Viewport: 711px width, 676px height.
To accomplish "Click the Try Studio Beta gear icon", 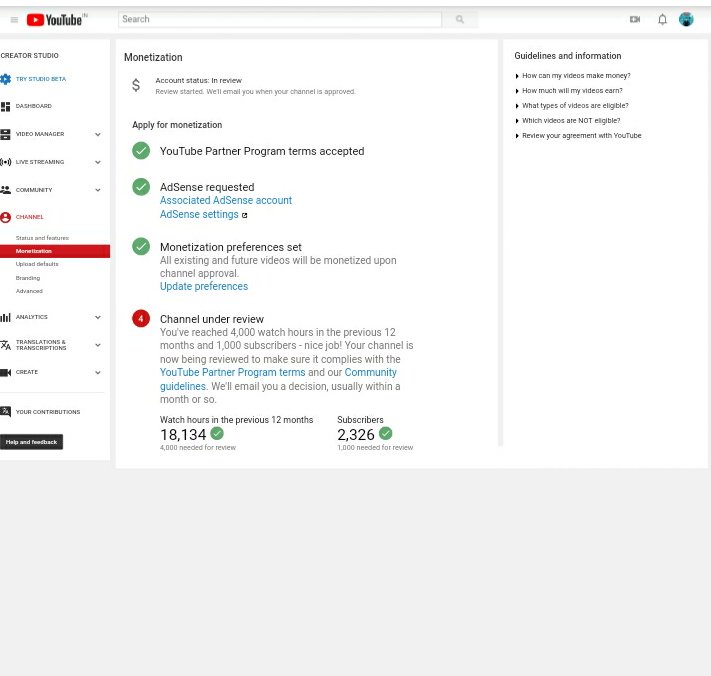I will coord(5,79).
